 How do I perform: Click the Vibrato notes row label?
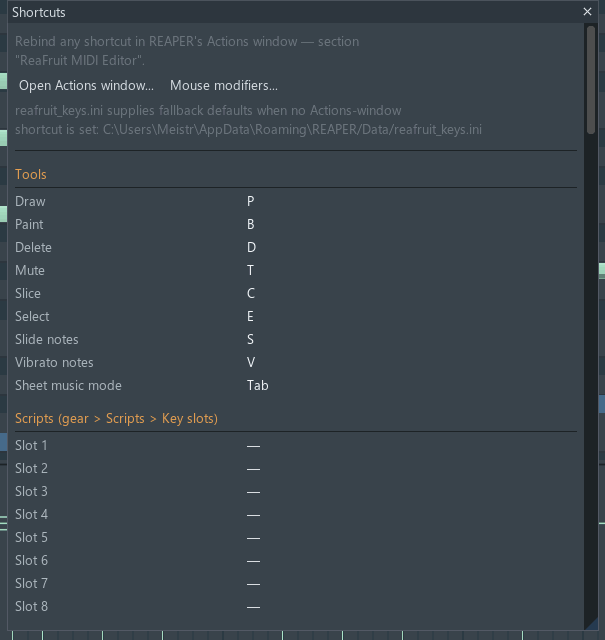point(54,362)
